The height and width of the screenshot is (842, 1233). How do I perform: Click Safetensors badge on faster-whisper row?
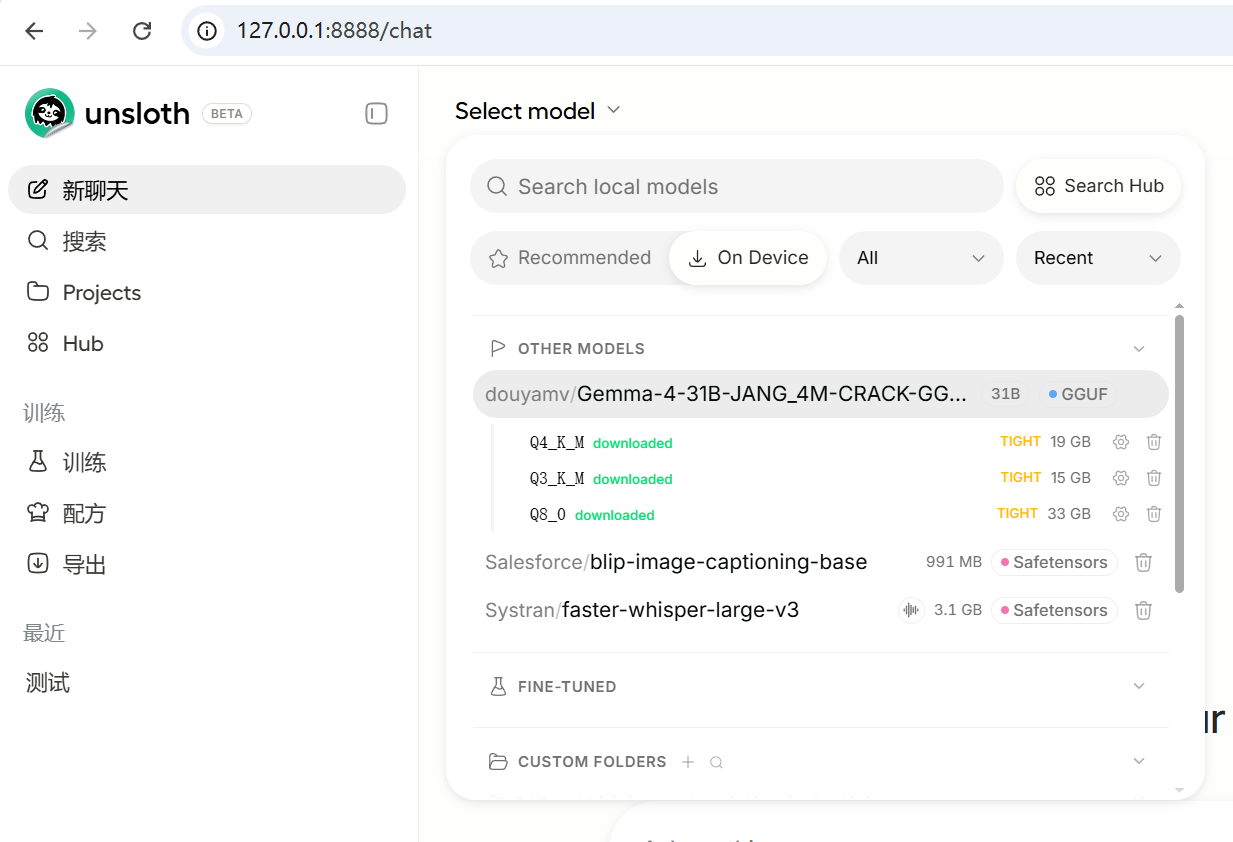(1053, 610)
